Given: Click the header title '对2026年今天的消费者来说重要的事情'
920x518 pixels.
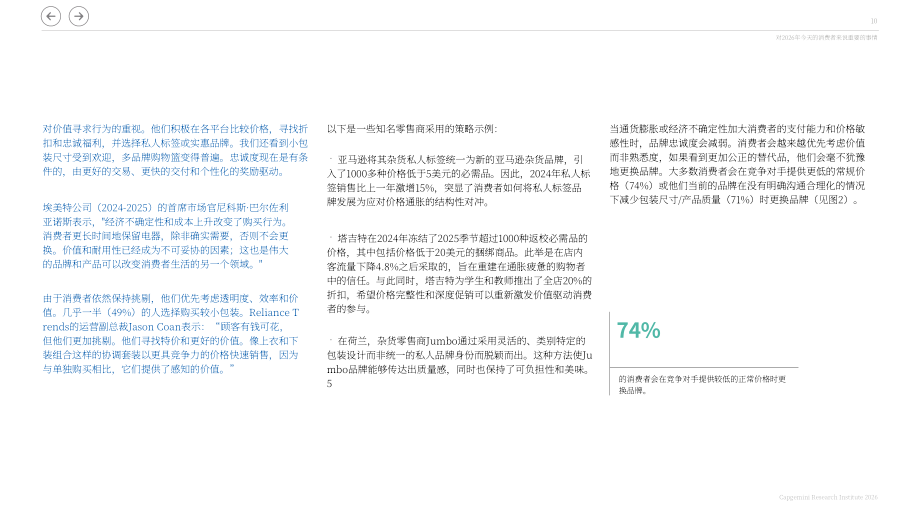Looking at the screenshot, I should (x=826, y=38).
